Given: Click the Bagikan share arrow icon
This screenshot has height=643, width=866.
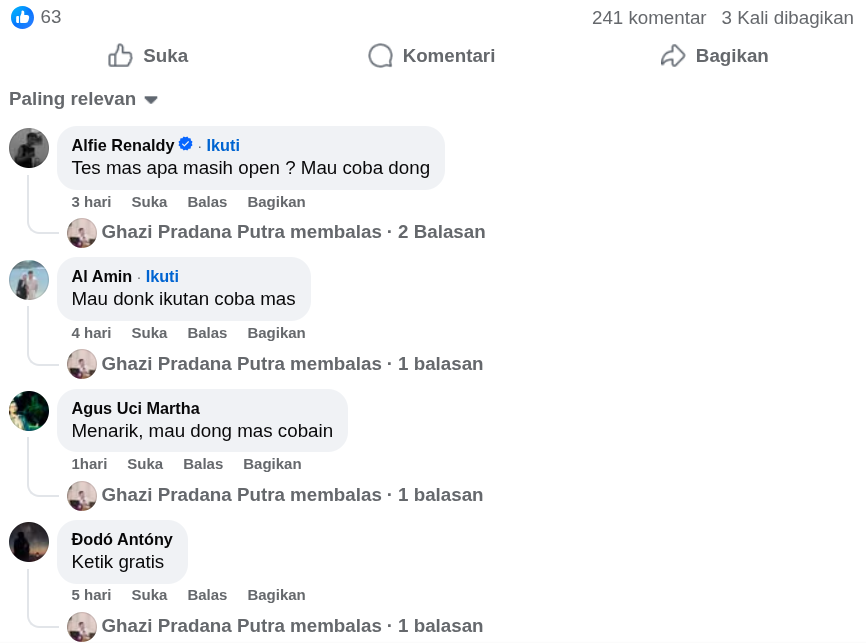Looking at the screenshot, I should pyautogui.click(x=673, y=56).
